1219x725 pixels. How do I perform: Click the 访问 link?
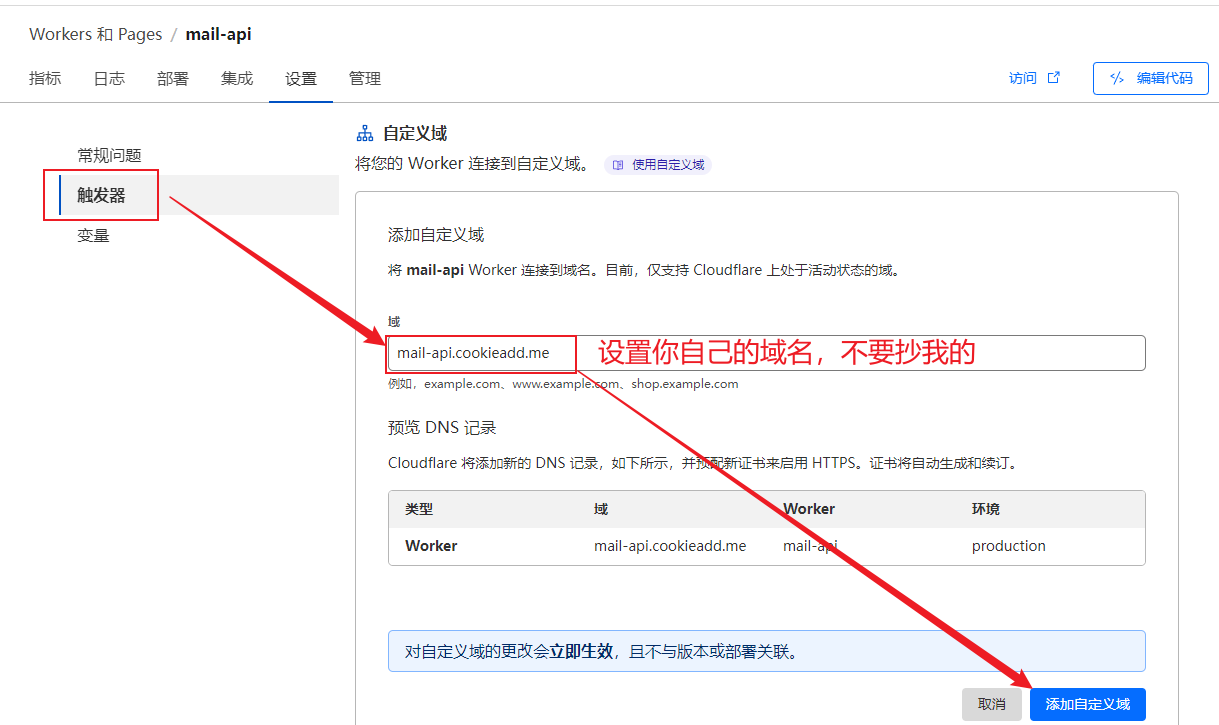pos(1023,78)
